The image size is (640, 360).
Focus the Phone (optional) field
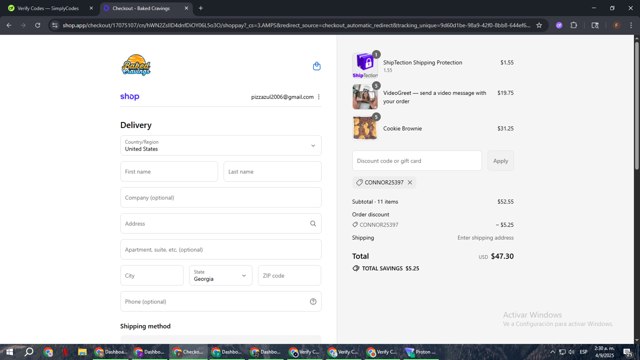[221, 302]
